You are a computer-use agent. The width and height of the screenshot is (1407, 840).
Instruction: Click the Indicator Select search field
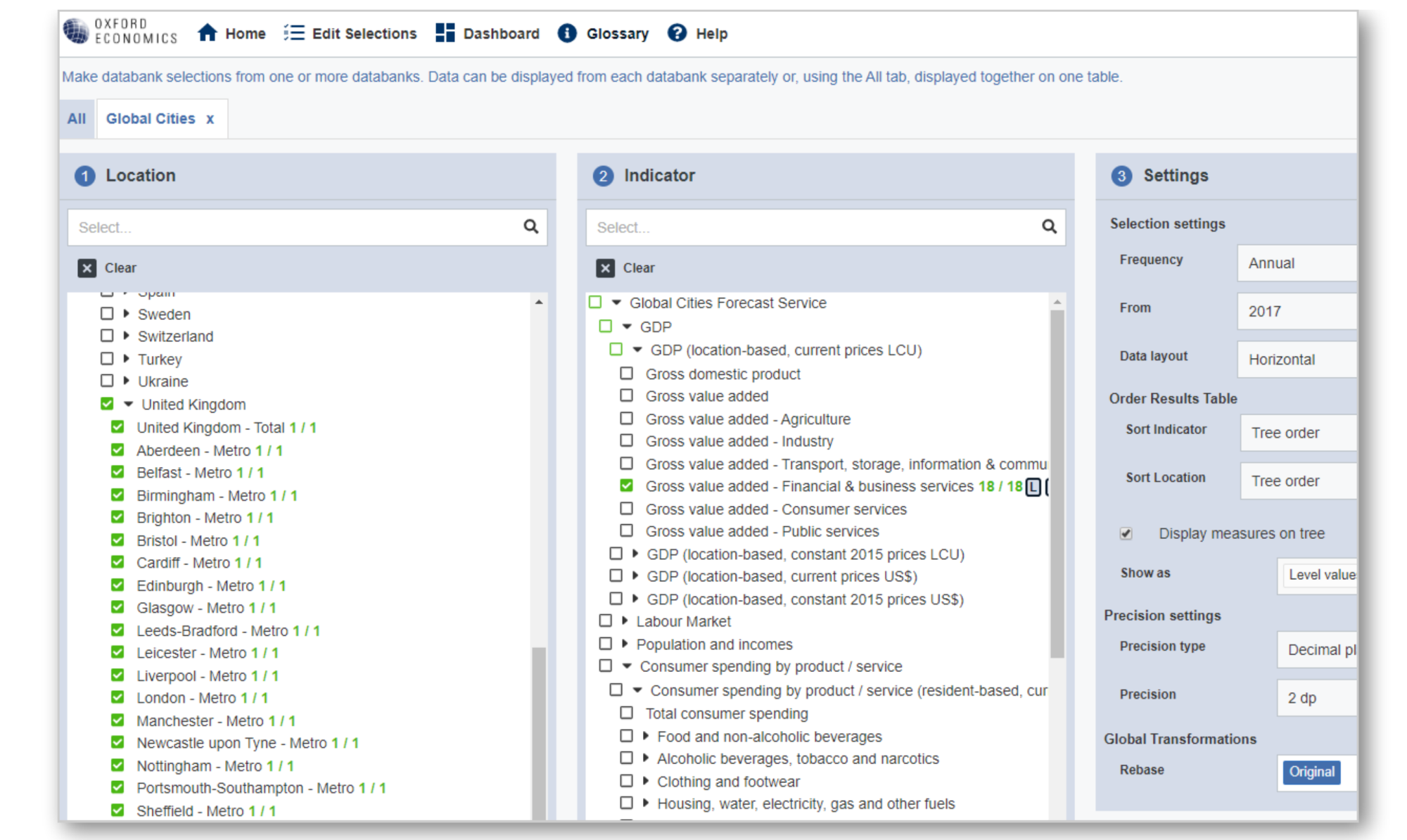826,227
